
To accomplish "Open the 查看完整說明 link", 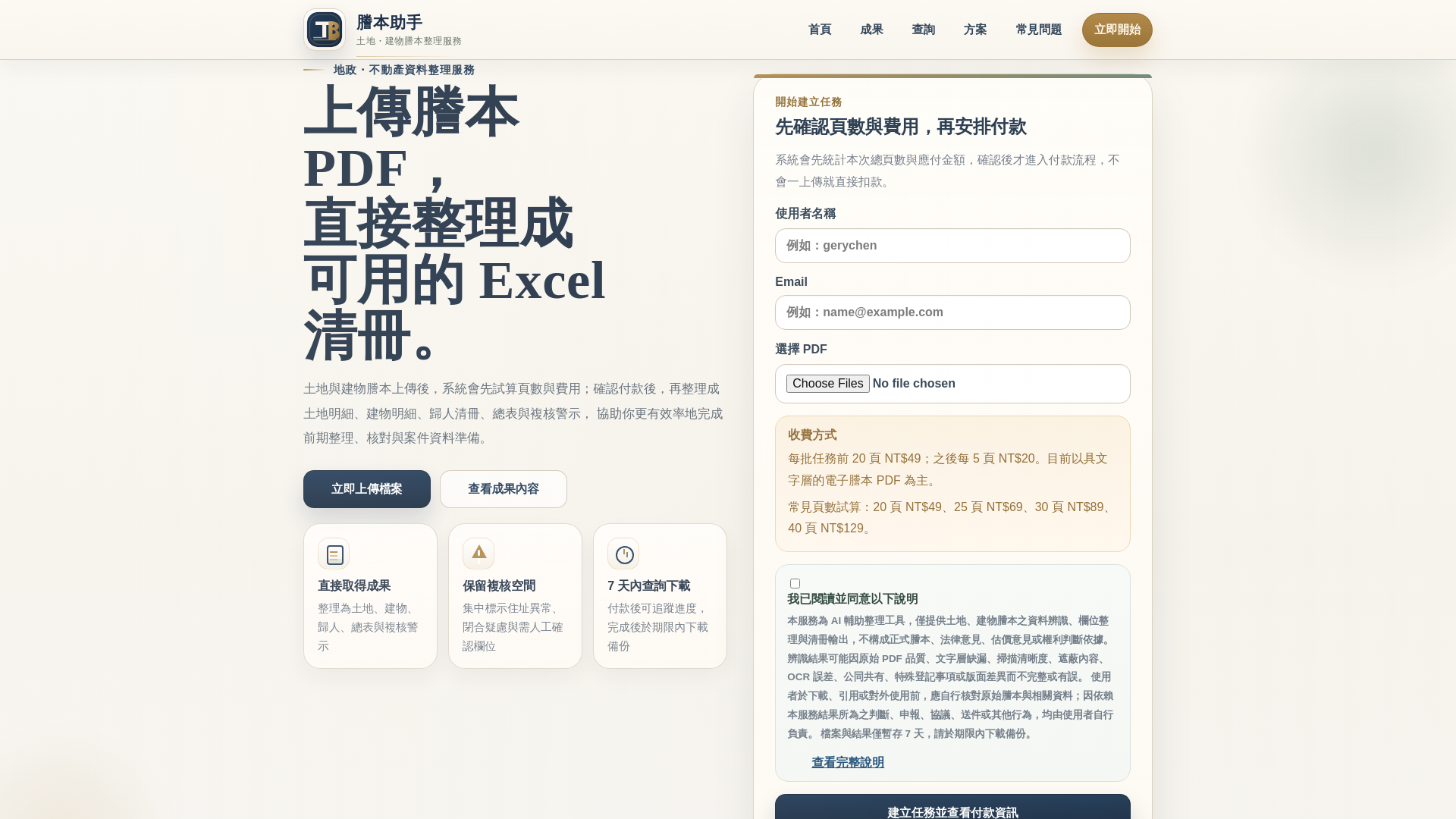I will [x=848, y=762].
